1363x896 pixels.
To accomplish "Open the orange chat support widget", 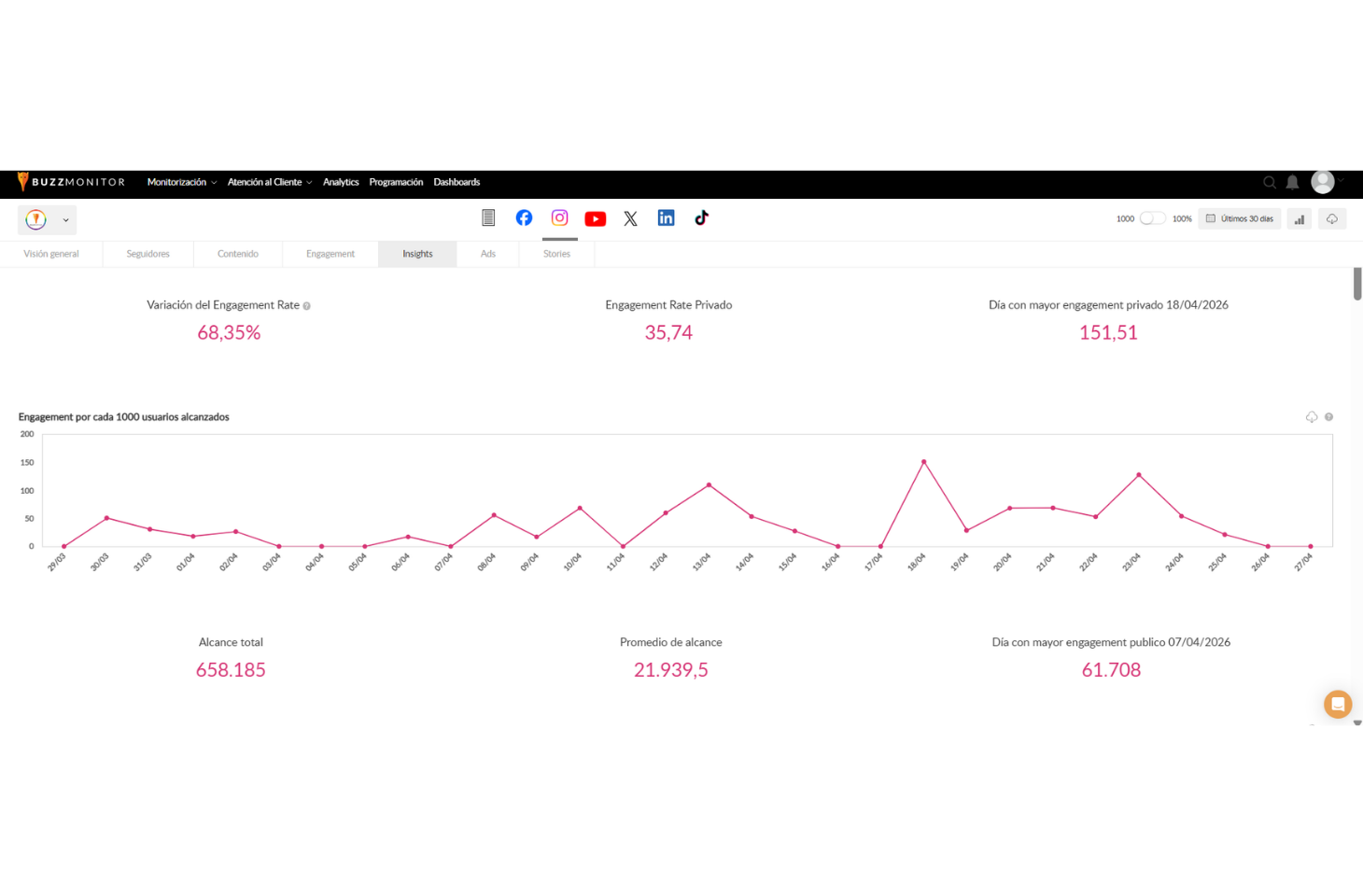I will [1337, 704].
